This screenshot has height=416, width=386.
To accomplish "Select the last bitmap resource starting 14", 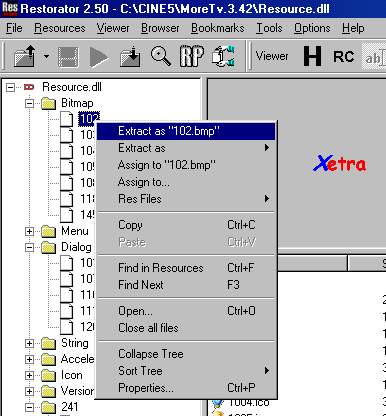I will [87, 215].
